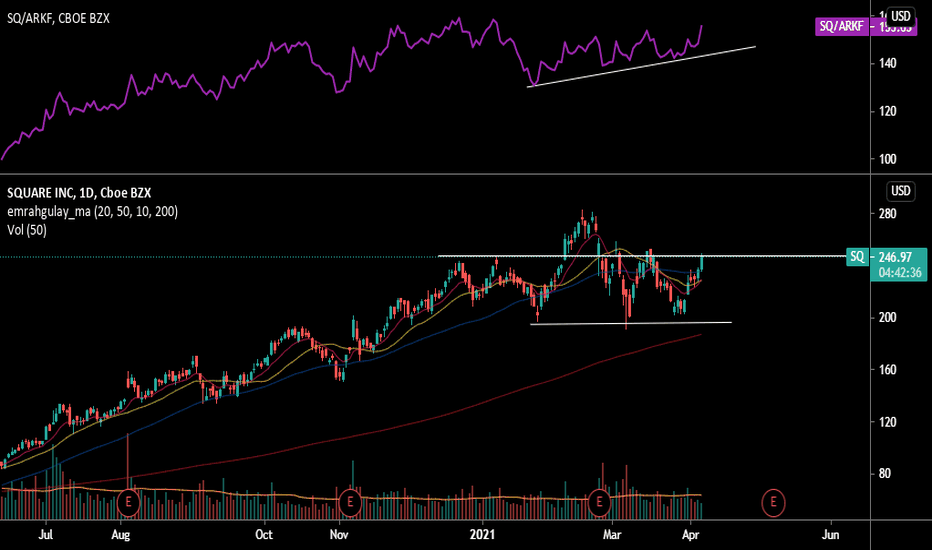Screen dimensions: 932x550
Task: Click the 160 price axis label
Action: coord(887,370)
